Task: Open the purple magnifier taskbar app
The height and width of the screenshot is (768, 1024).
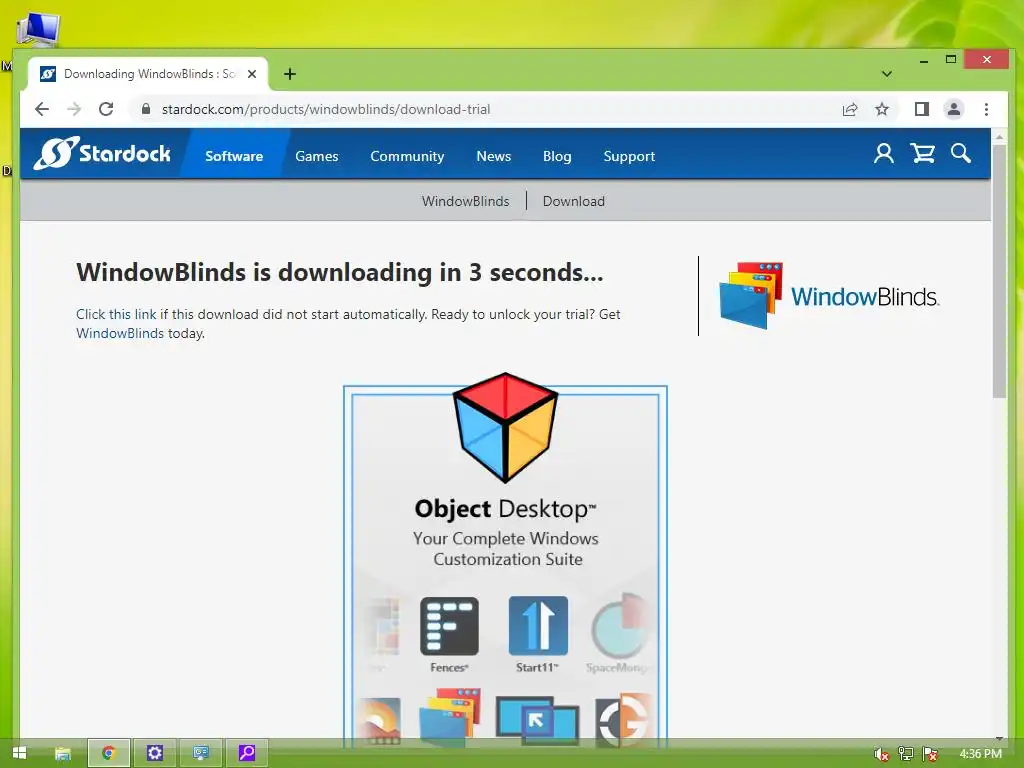Action: pos(247,753)
